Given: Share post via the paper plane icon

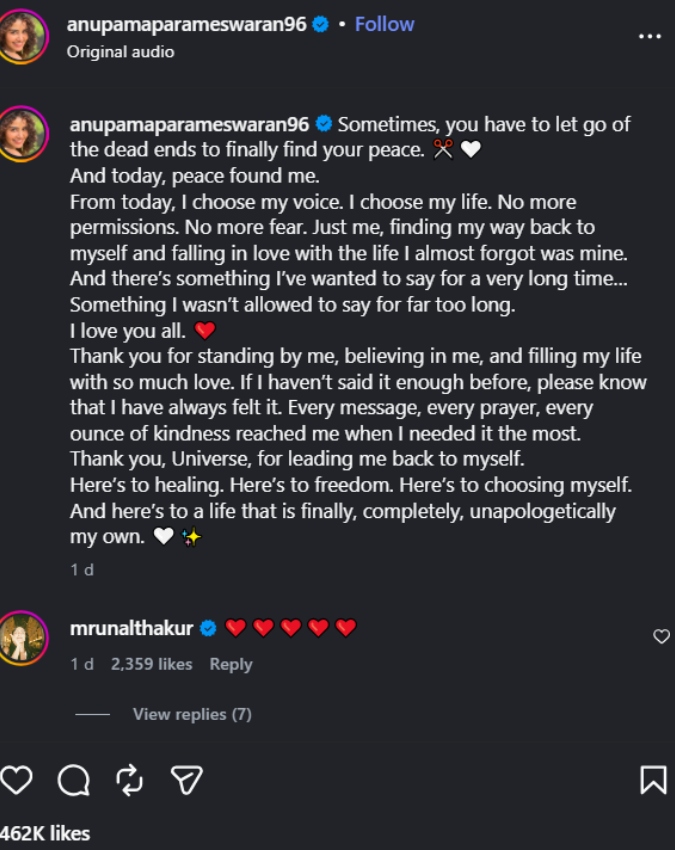Looking at the screenshot, I should coord(187,780).
